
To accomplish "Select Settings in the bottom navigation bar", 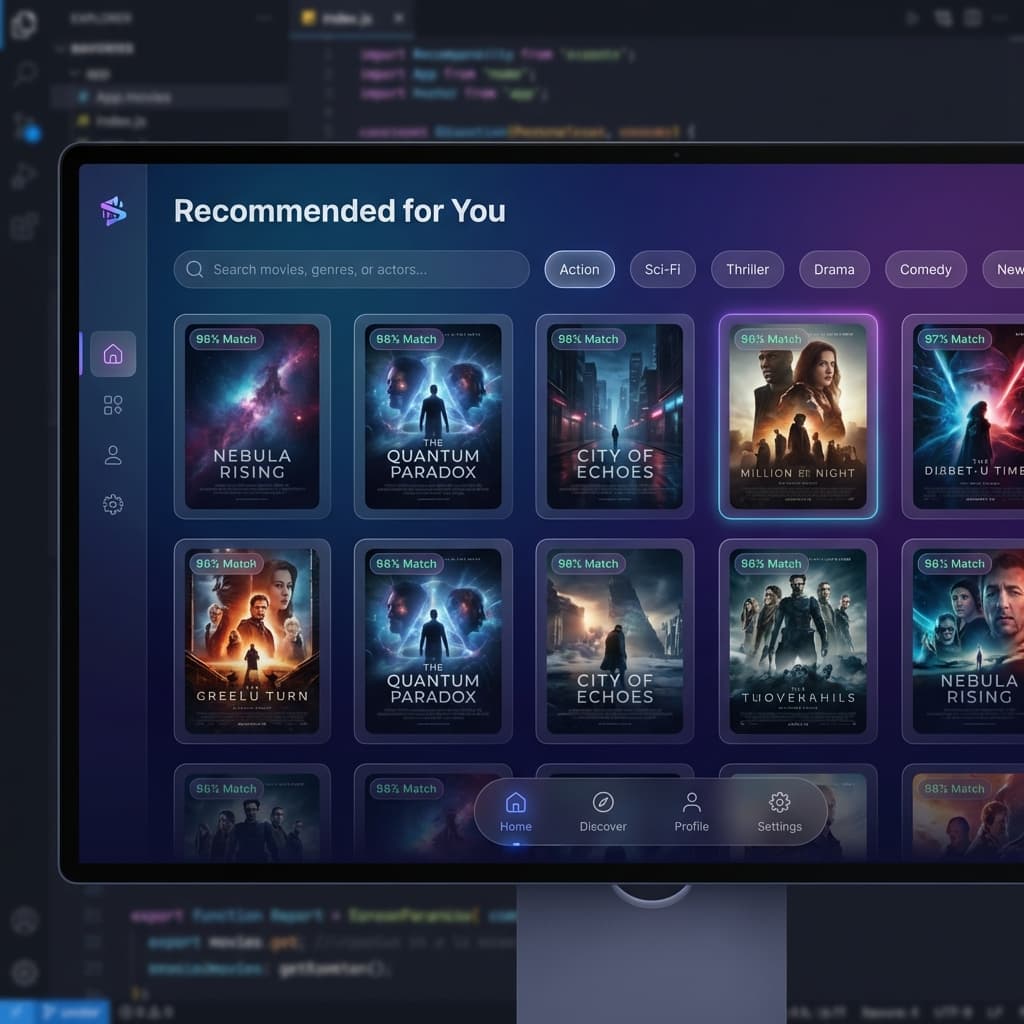I will (x=779, y=802).
